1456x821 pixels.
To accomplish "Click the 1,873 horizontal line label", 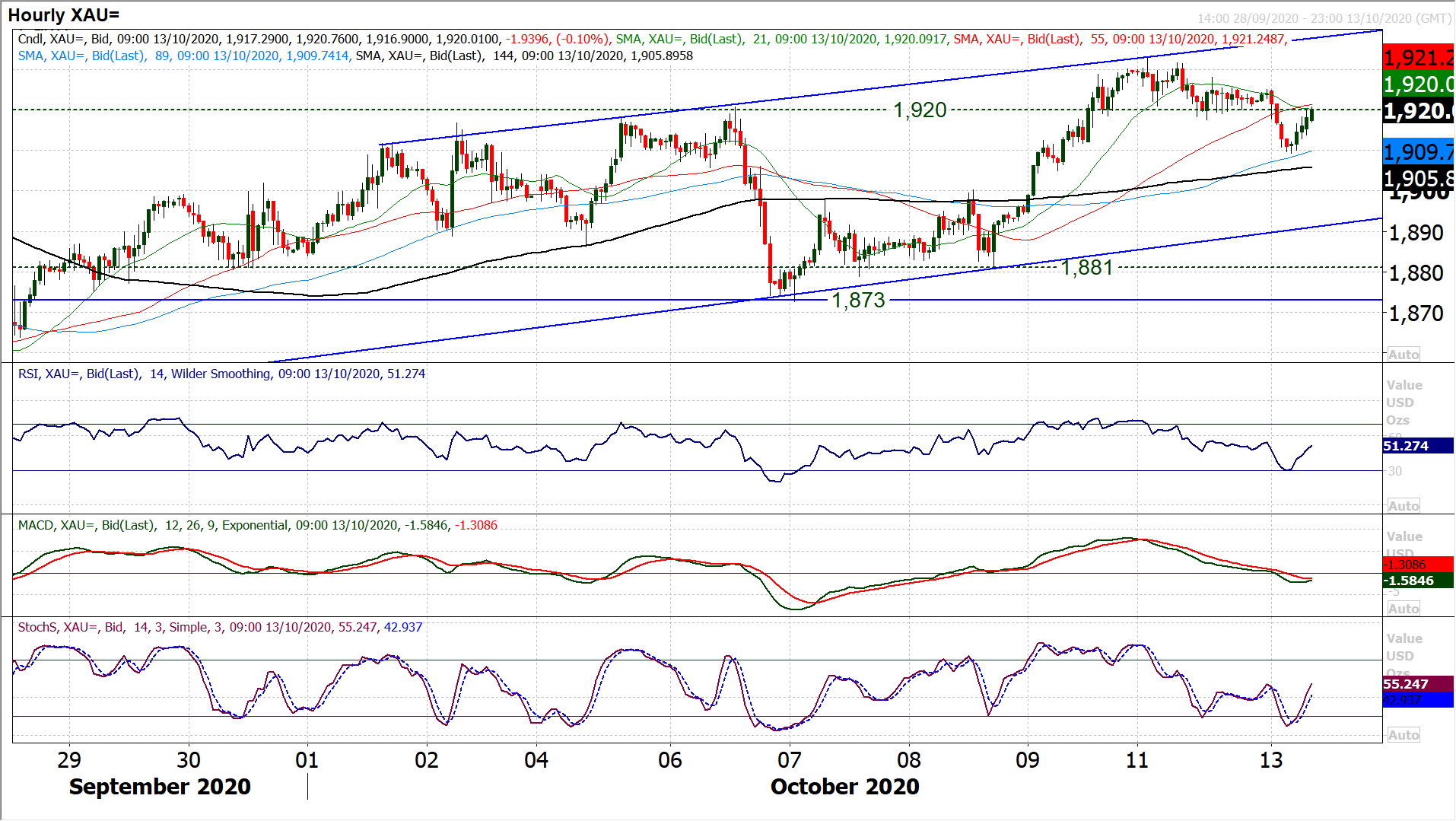I will 858,300.
